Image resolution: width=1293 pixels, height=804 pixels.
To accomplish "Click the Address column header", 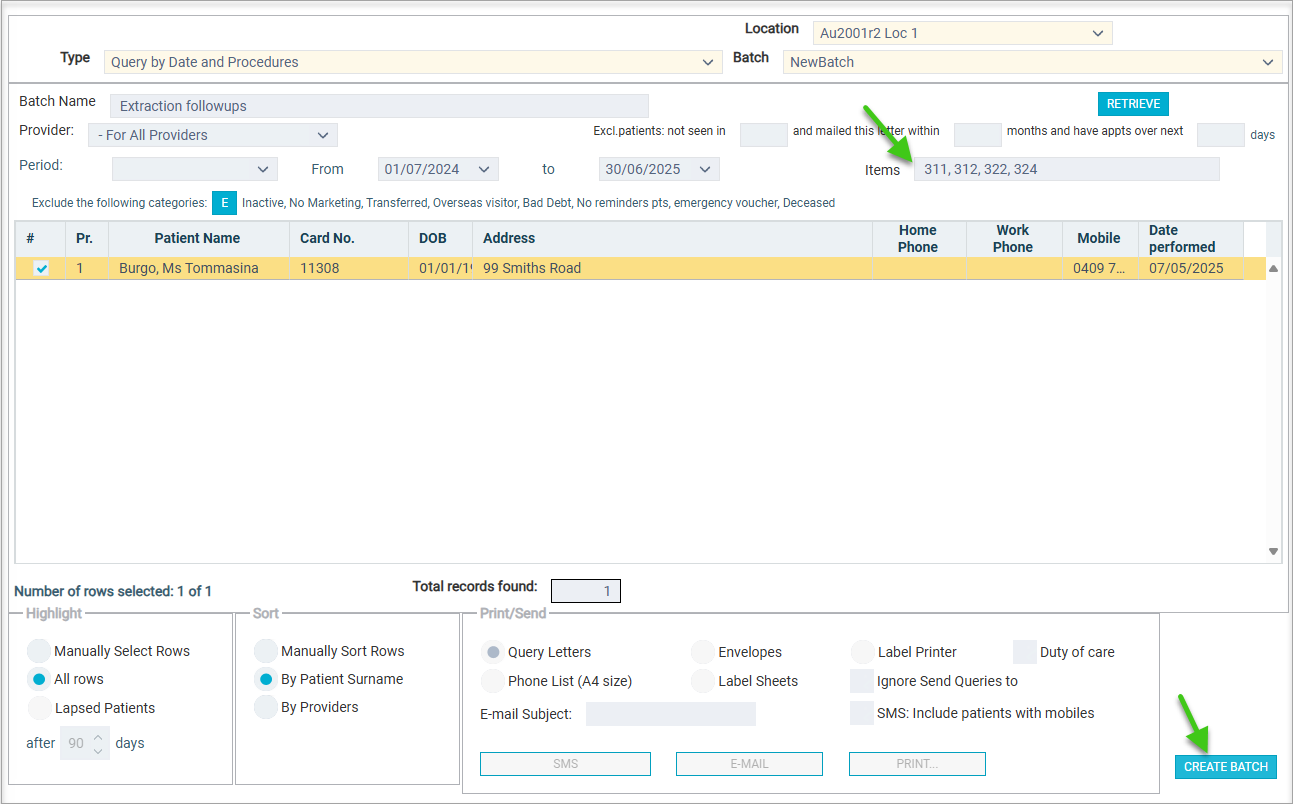I will click(672, 238).
